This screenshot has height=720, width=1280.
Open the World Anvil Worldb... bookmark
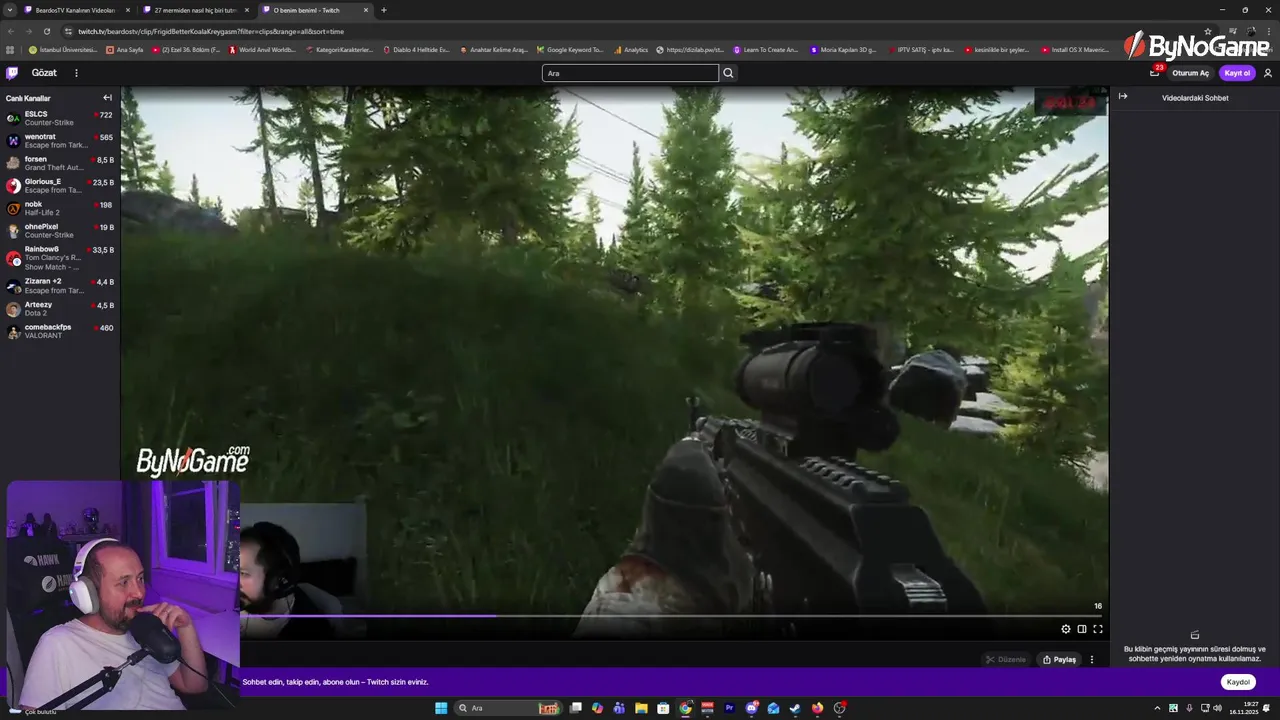point(263,49)
